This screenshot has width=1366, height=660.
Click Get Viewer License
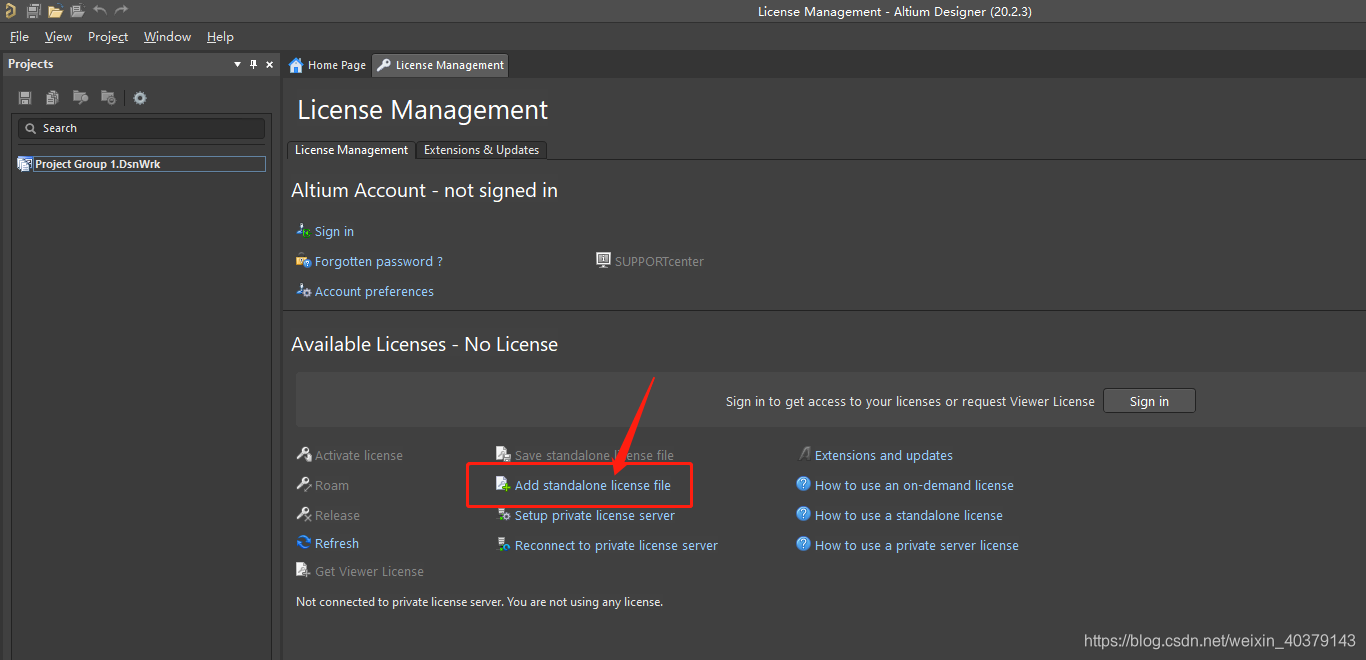point(369,571)
